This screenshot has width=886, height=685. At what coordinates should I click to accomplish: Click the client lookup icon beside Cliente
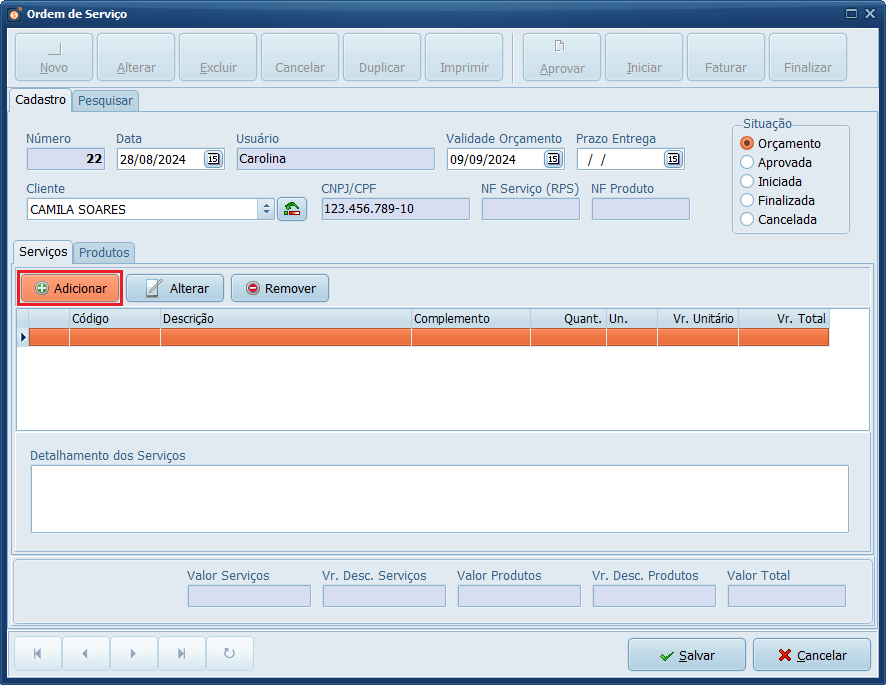pyautogui.click(x=292, y=209)
